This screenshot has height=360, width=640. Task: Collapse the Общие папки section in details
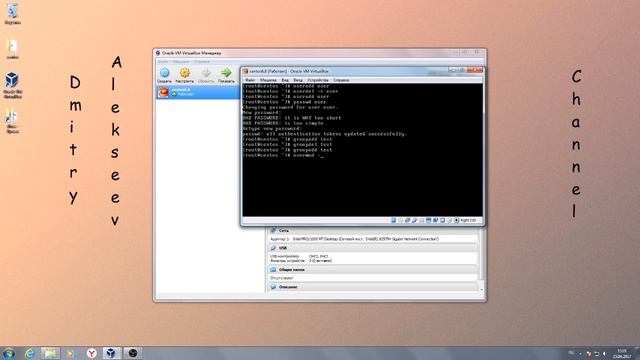pyautogui.click(x=373, y=270)
